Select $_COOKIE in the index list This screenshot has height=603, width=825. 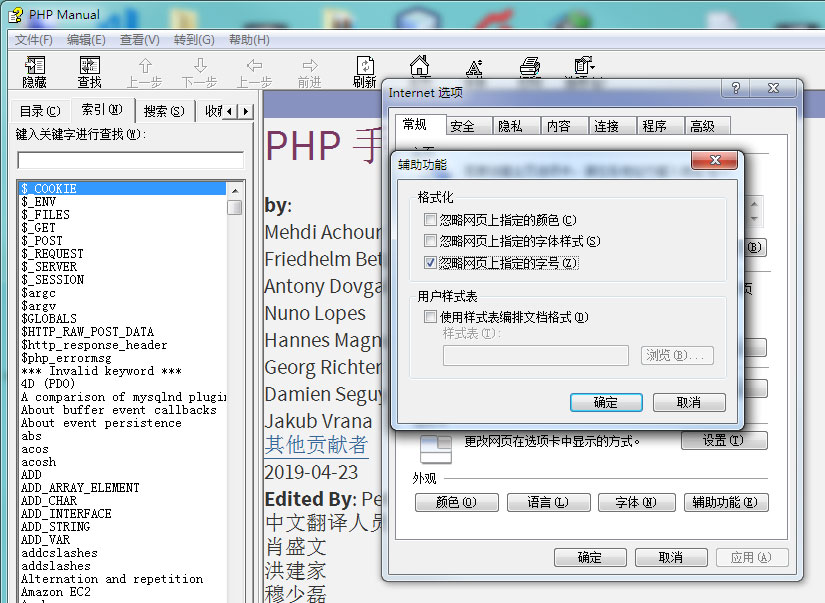(122, 188)
